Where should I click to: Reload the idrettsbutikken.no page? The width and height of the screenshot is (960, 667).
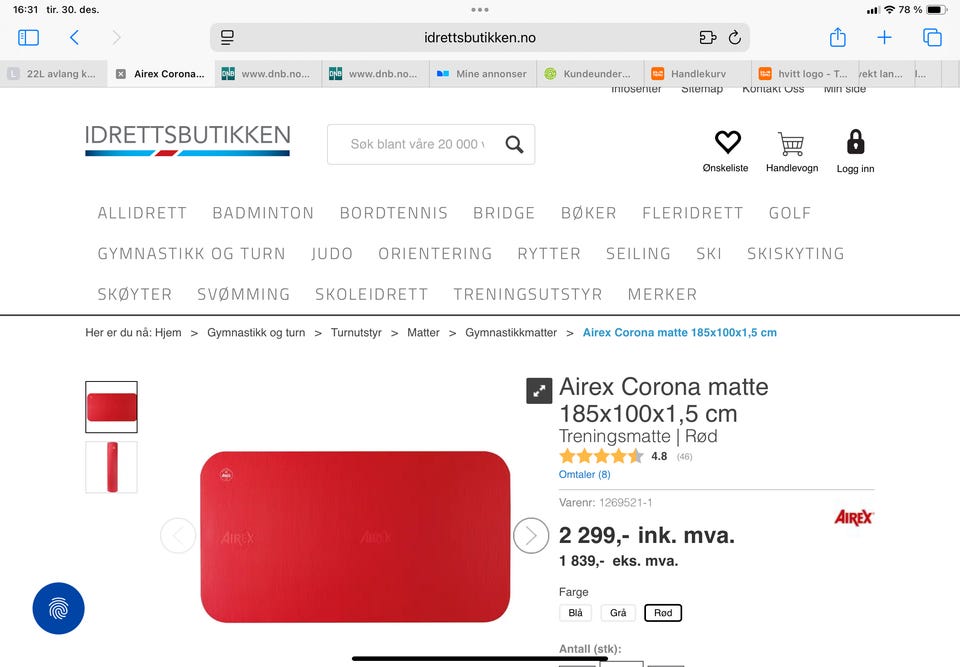point(735,38)
